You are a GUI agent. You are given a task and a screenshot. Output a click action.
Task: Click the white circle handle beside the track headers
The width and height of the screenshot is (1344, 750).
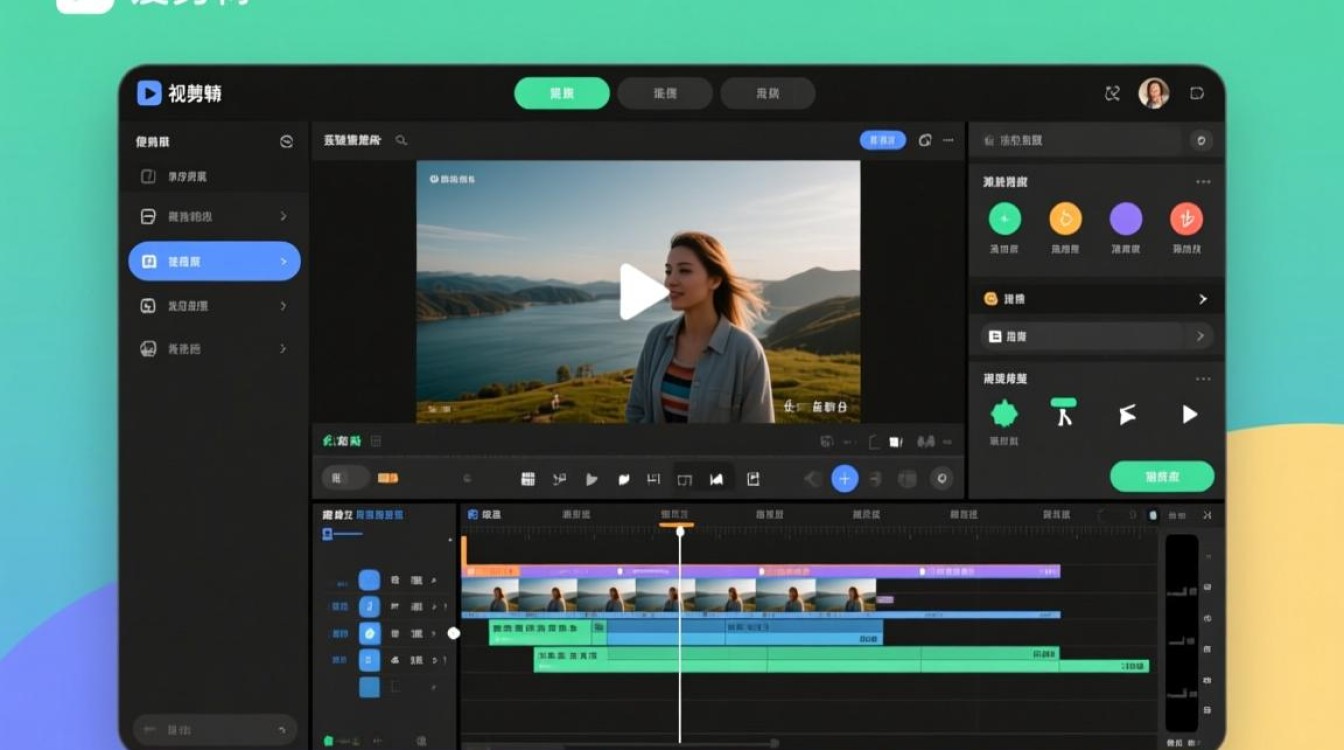pyautogui.click(x=453, y=633)
